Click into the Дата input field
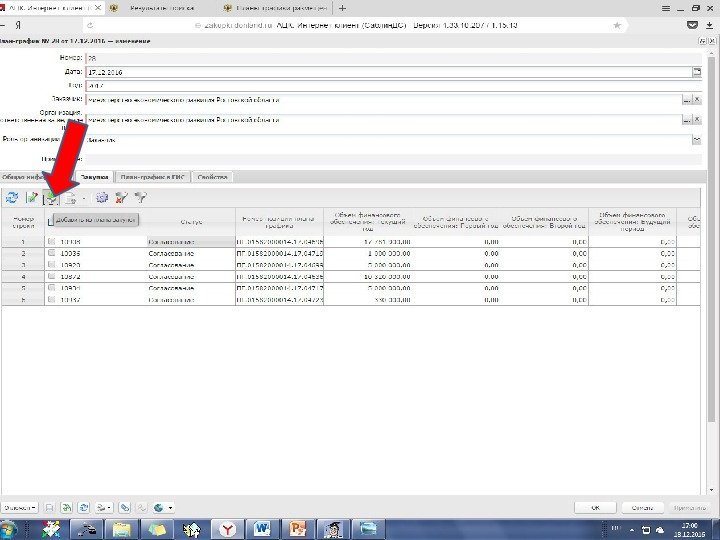 coord(388,72)
